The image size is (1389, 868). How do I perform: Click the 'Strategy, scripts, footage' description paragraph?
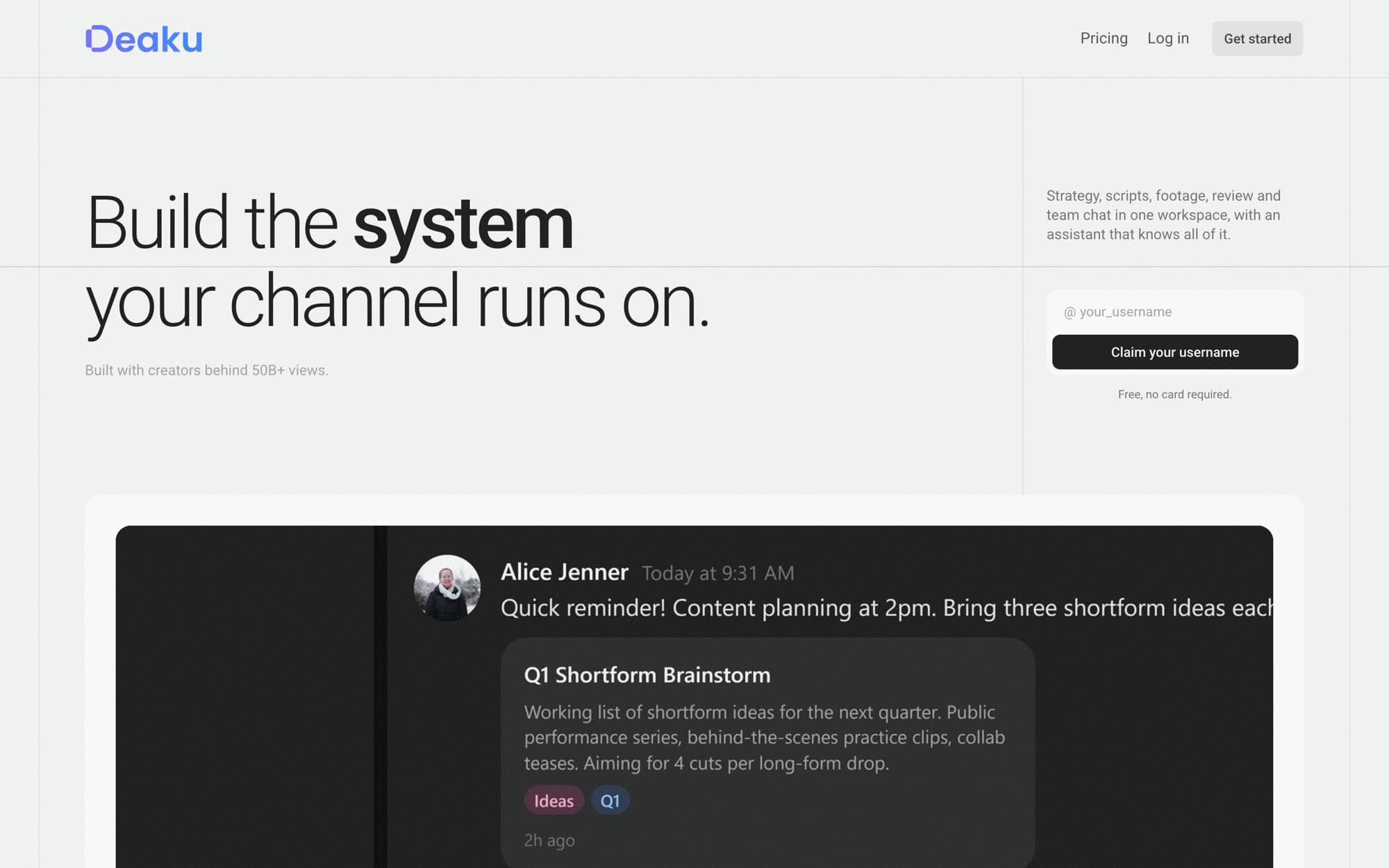(1163, 215)
